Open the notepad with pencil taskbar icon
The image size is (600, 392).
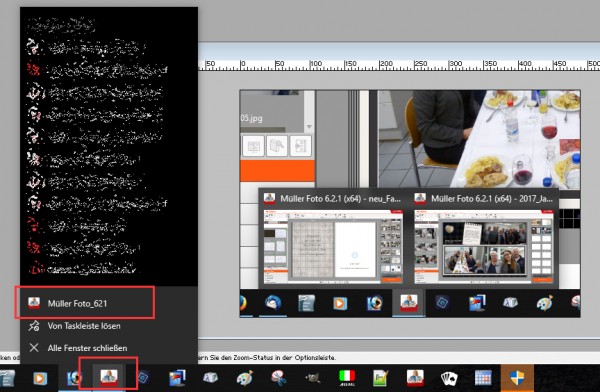click(381, 378)
